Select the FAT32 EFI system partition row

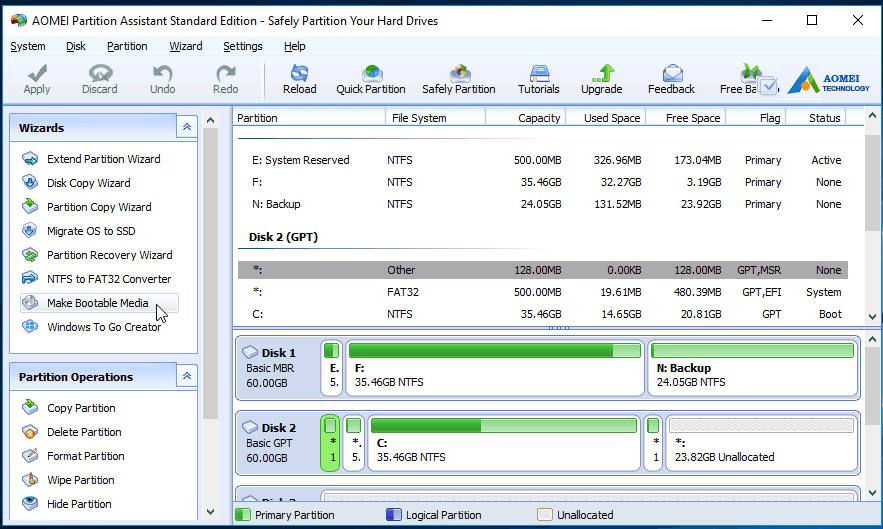click(543, 292)
